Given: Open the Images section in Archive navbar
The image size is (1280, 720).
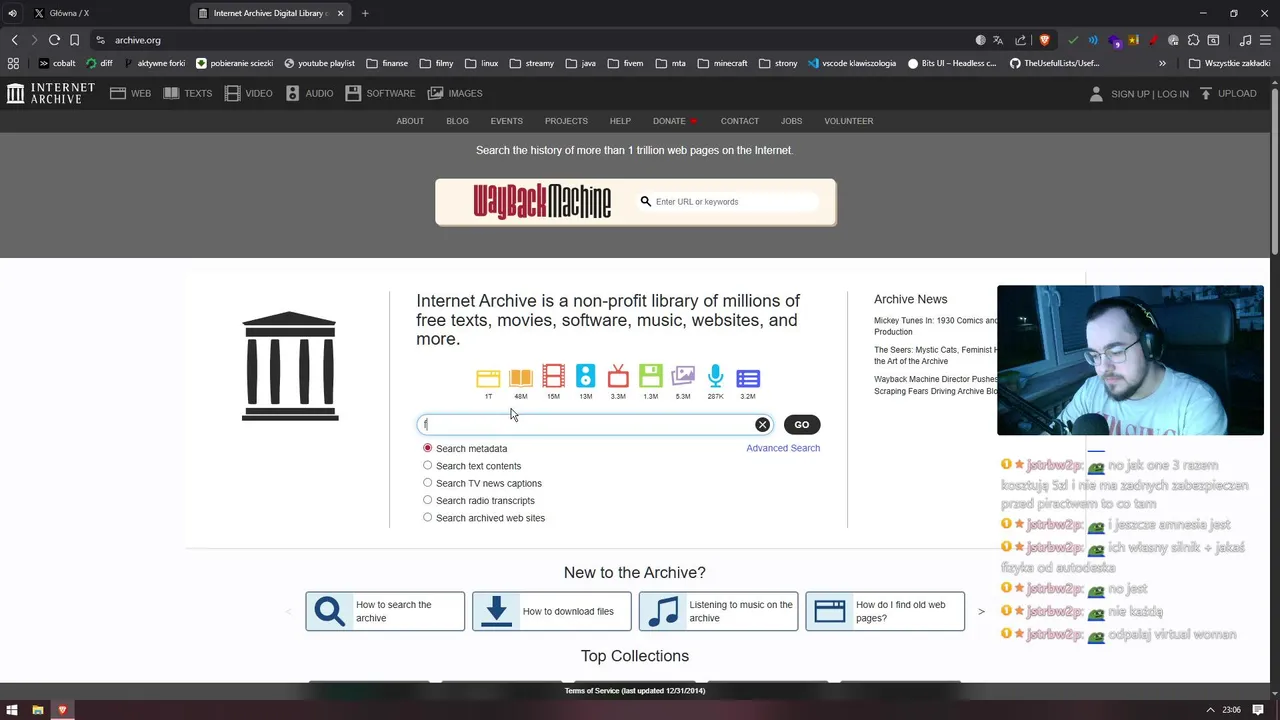Looking at the screenshot, I should (455, 93).
